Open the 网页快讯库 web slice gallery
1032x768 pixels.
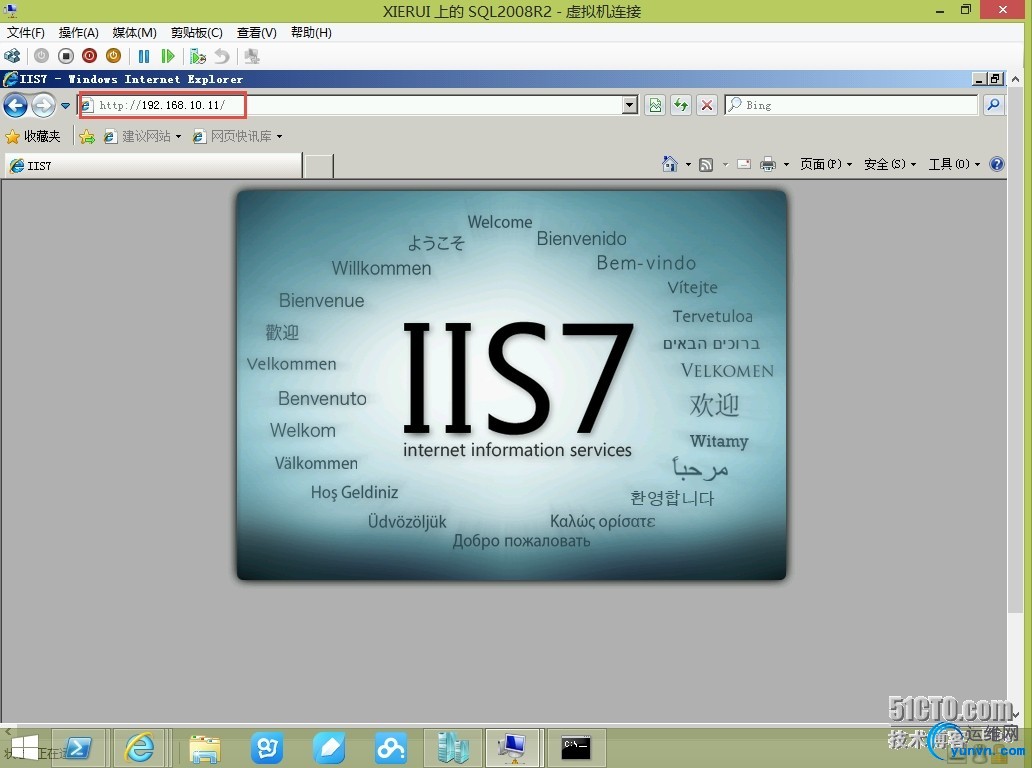click(237, 136)
